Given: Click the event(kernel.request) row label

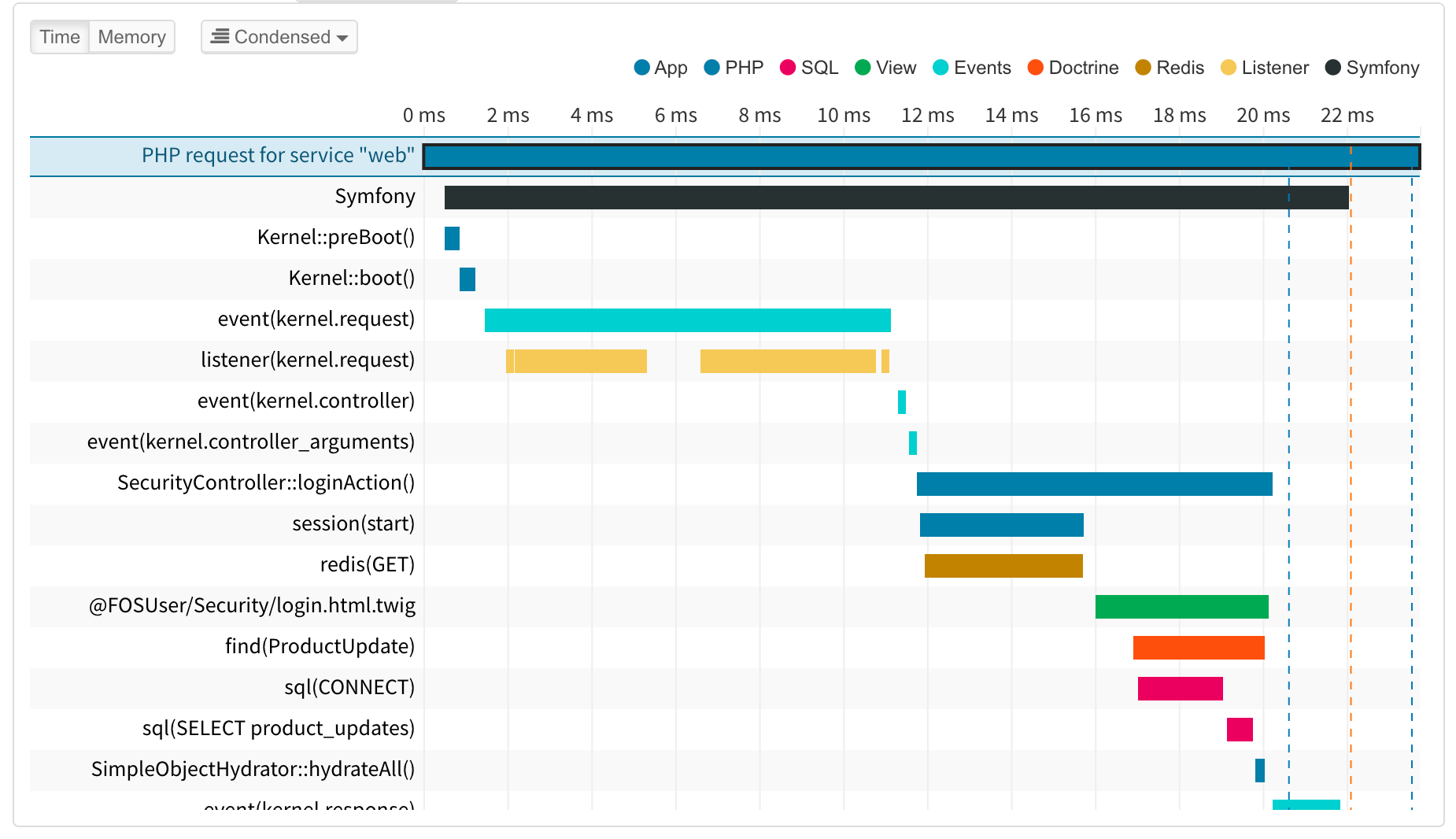Looking at the screenshot, I should [316, 319].
